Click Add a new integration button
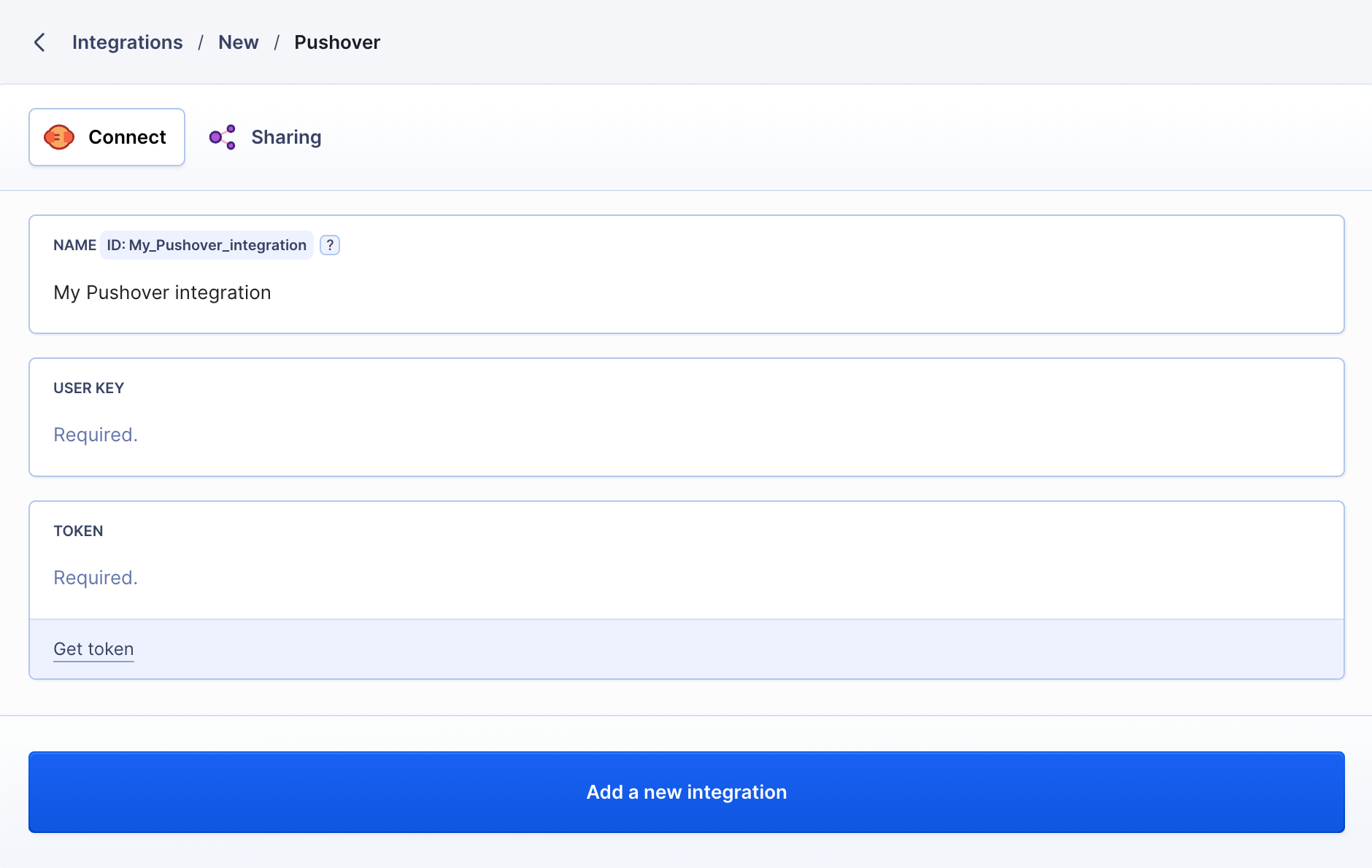1372x868 pixels. tap(686, 792)
